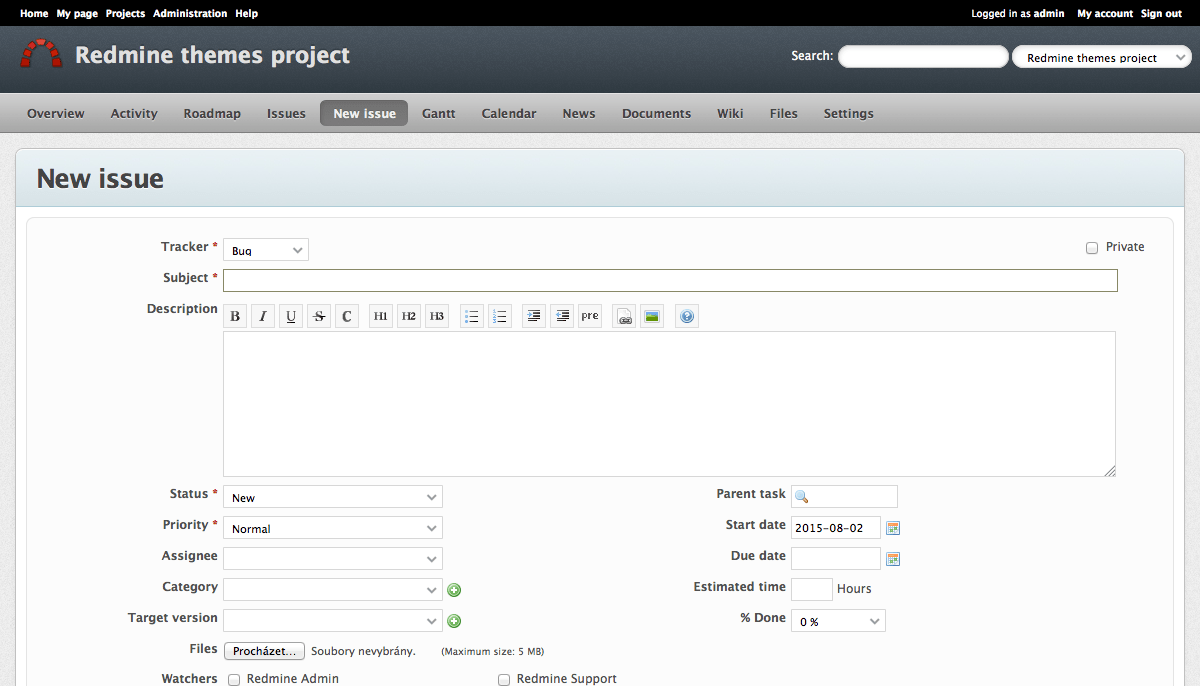
Task: Add a new target version with plus icon
Action: 454,621
